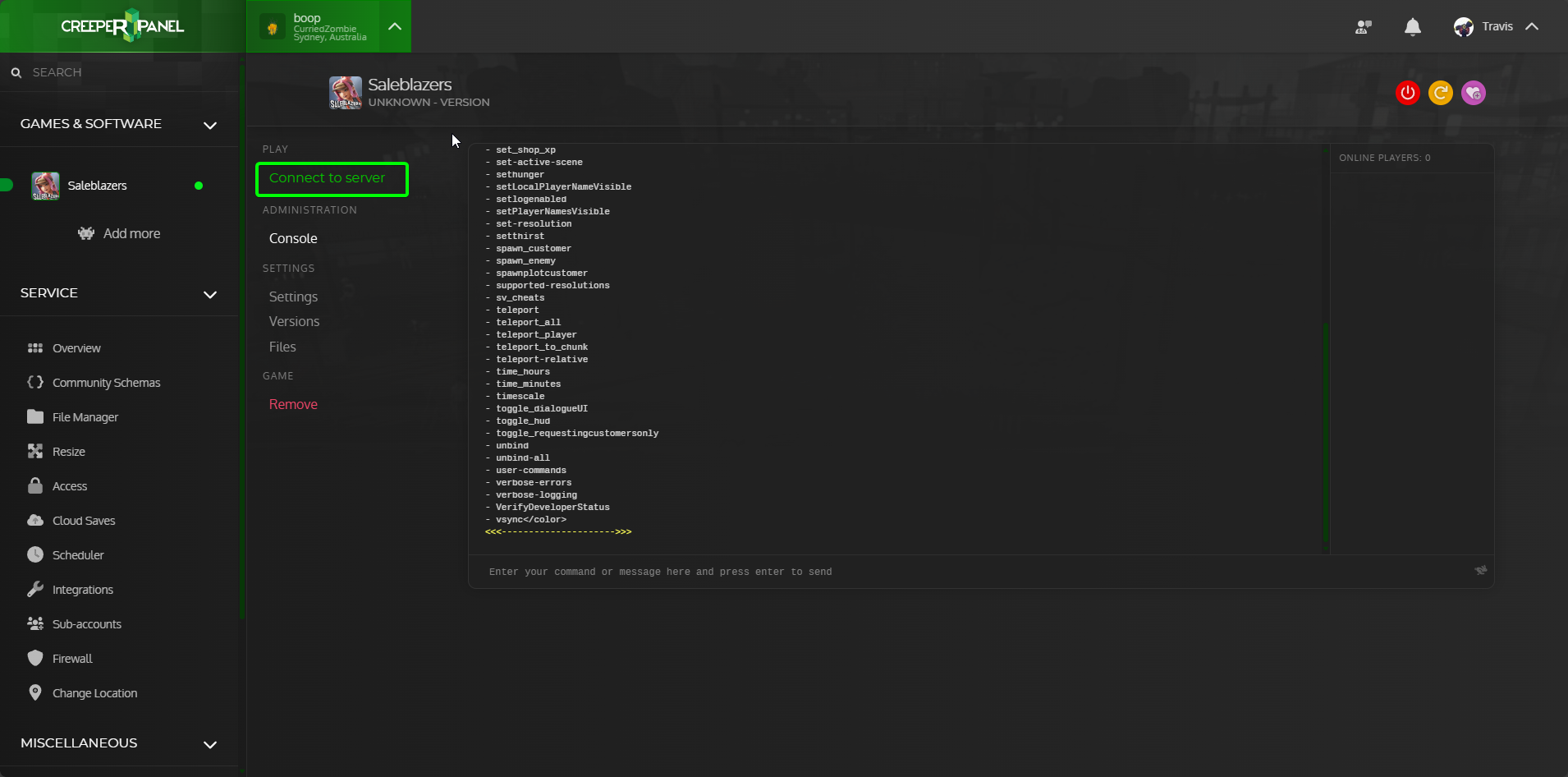Click the Overview grid icon
Viewport: 1568px width, 777px height.
[x=35, y=348]
